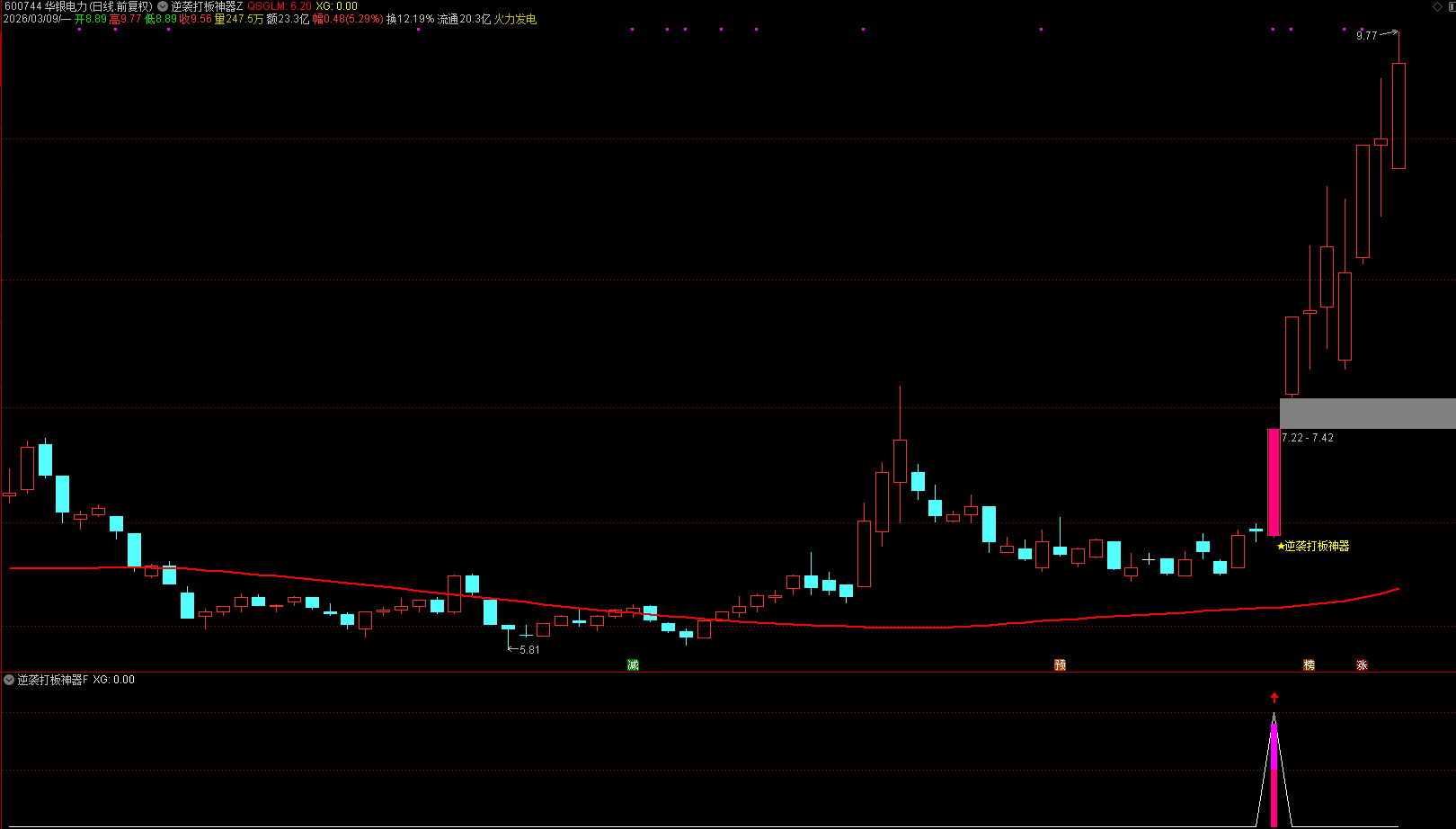This screenshot has width=1456, height=829.
Task: Click the diamond icon at top right
Action: point(1435,6)
